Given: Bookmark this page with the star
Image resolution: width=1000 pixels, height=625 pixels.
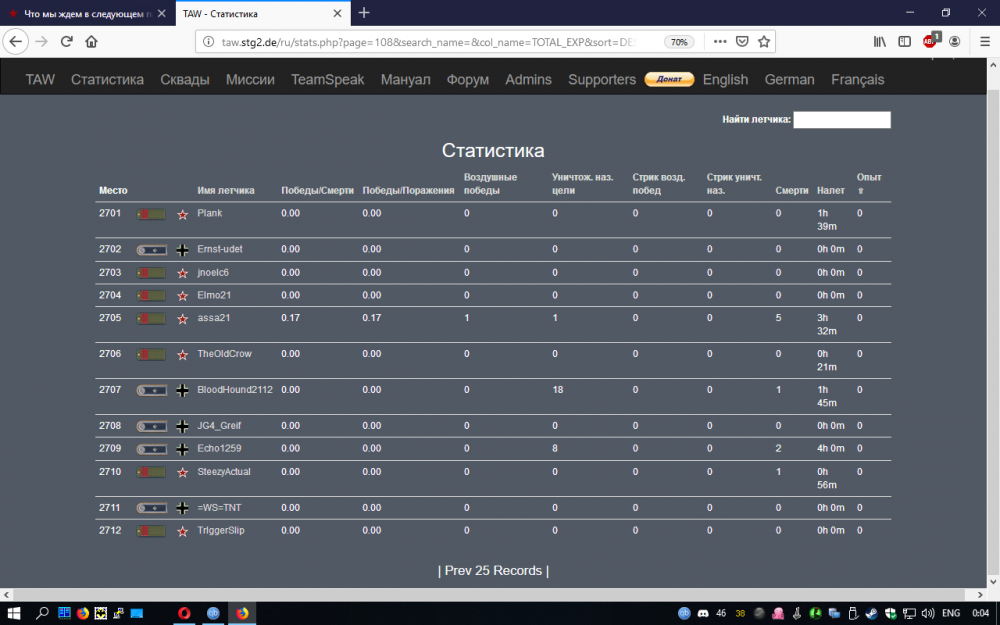Looking at the screenshot, I should click(763, 41).
